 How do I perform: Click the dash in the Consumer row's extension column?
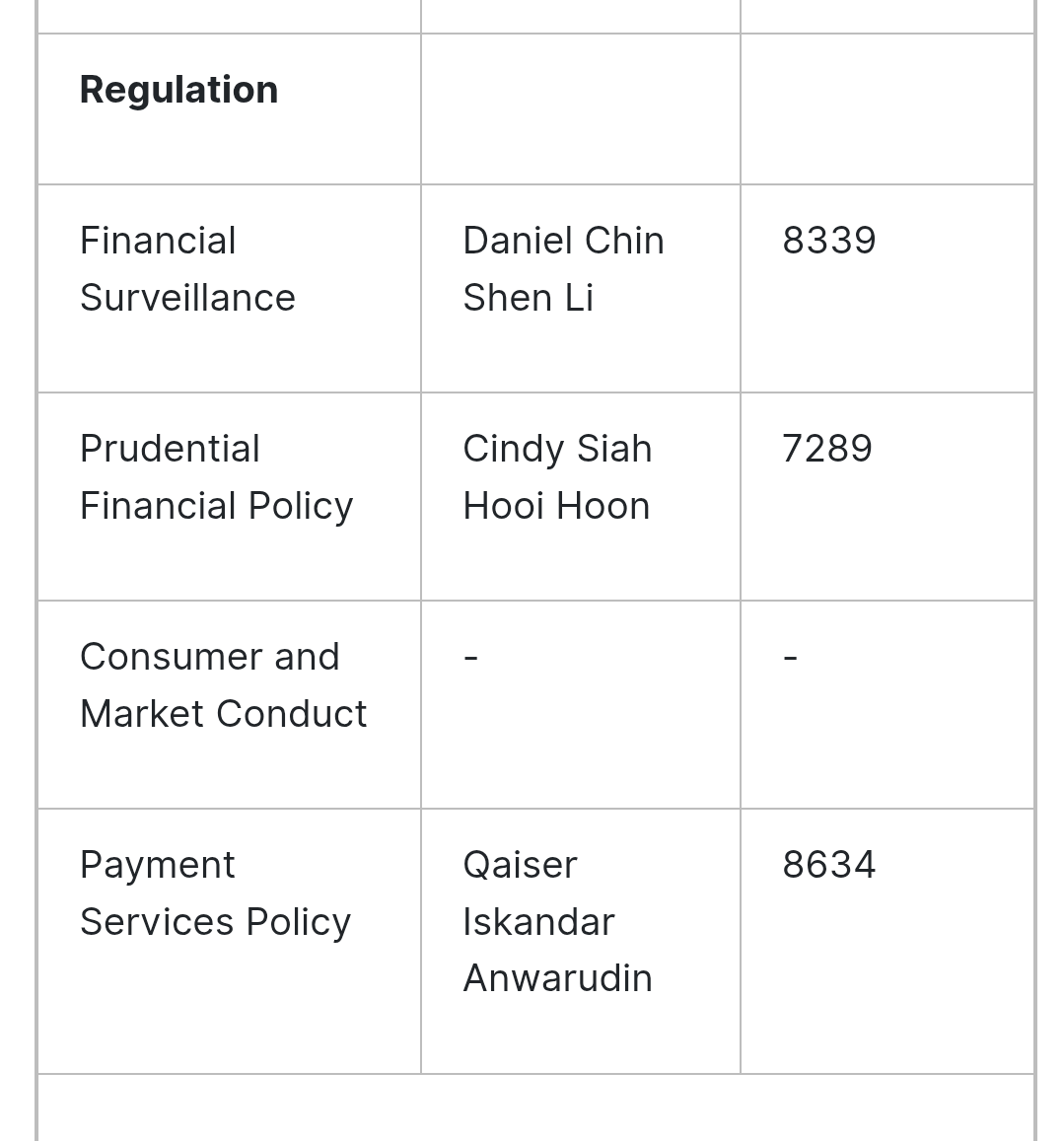click(x=791, y=658)
